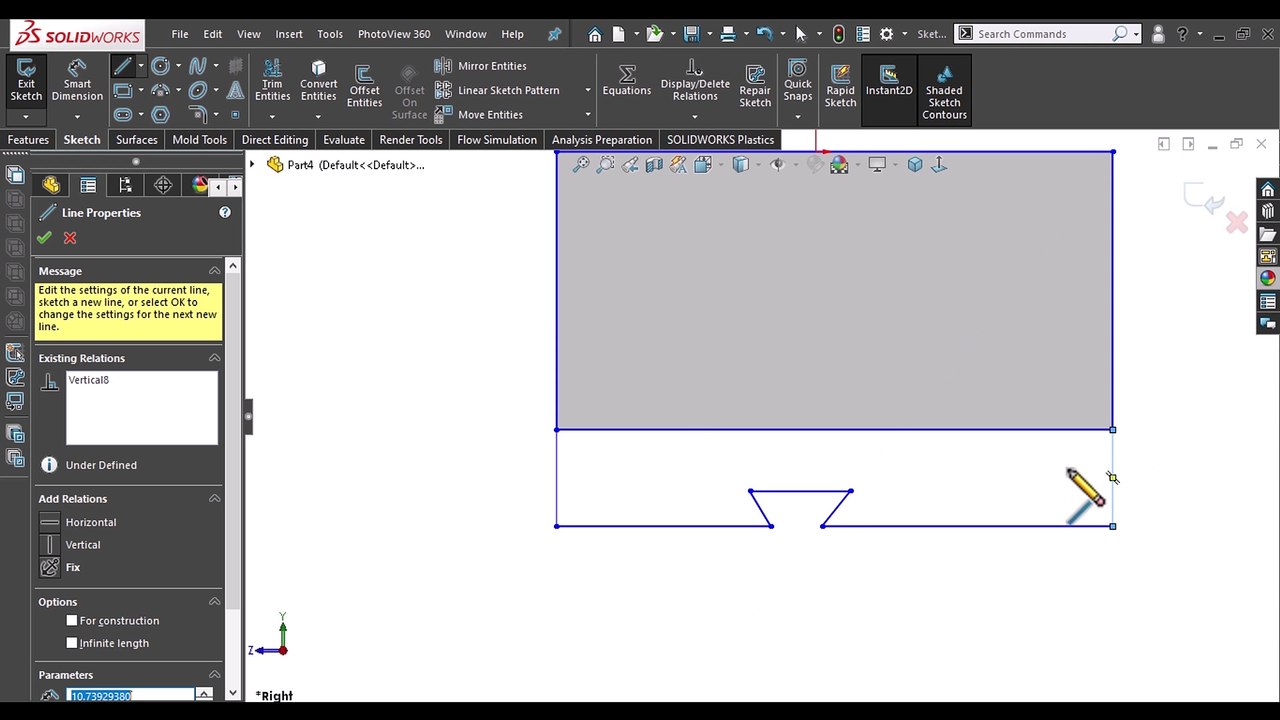Cancel line with the red X
Image resolution: width=1280 pixels, height=720 pixels.
70,238
